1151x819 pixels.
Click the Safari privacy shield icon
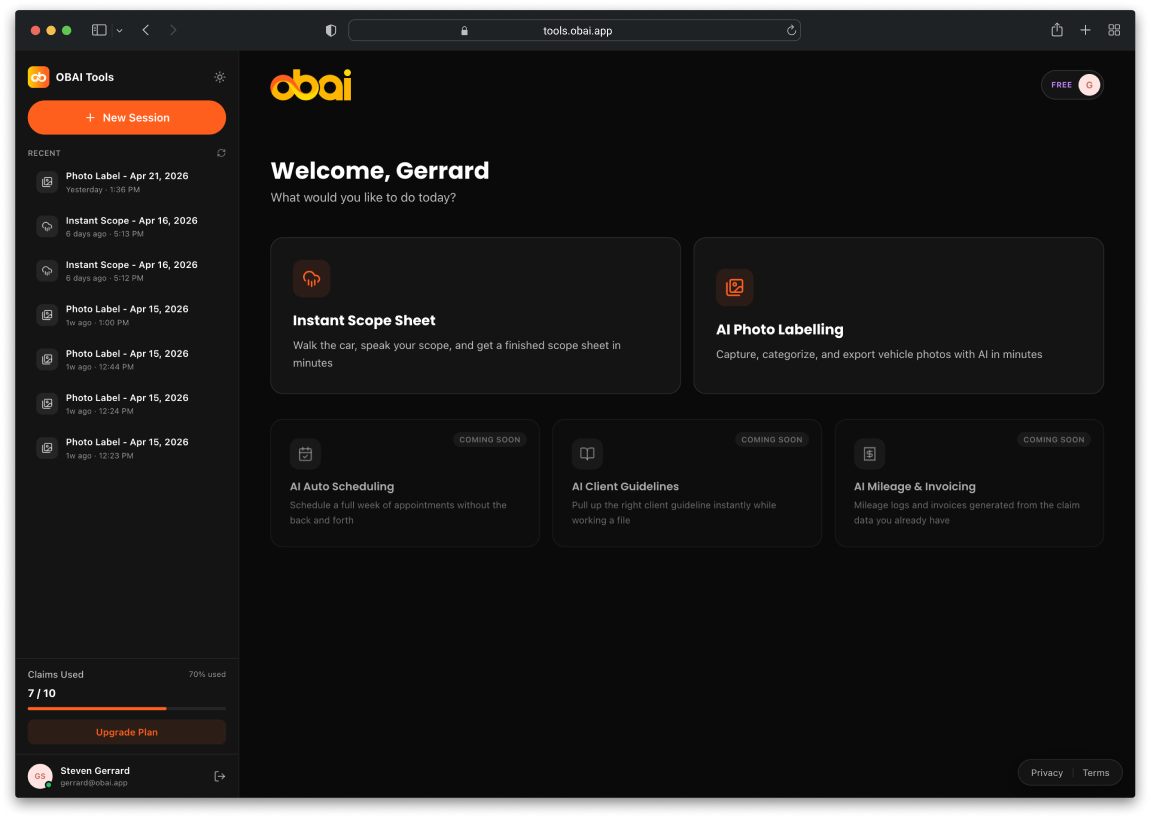click(x=331, y=30)
